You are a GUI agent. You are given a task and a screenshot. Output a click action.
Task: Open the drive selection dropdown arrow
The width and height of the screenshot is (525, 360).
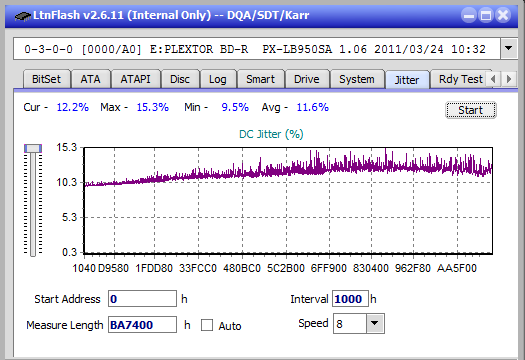click(x=509, y=49)
